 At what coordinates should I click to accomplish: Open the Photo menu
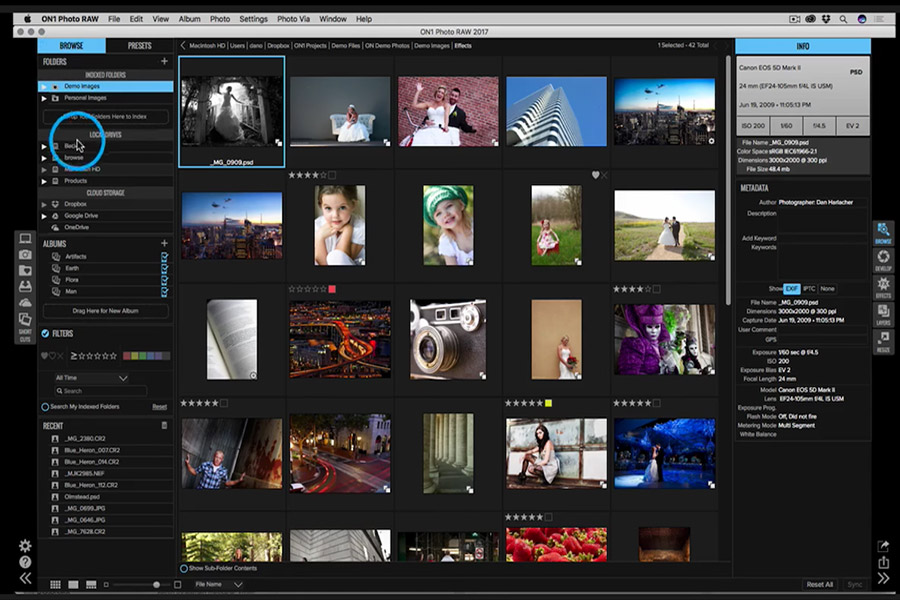(x=219, y=18)
